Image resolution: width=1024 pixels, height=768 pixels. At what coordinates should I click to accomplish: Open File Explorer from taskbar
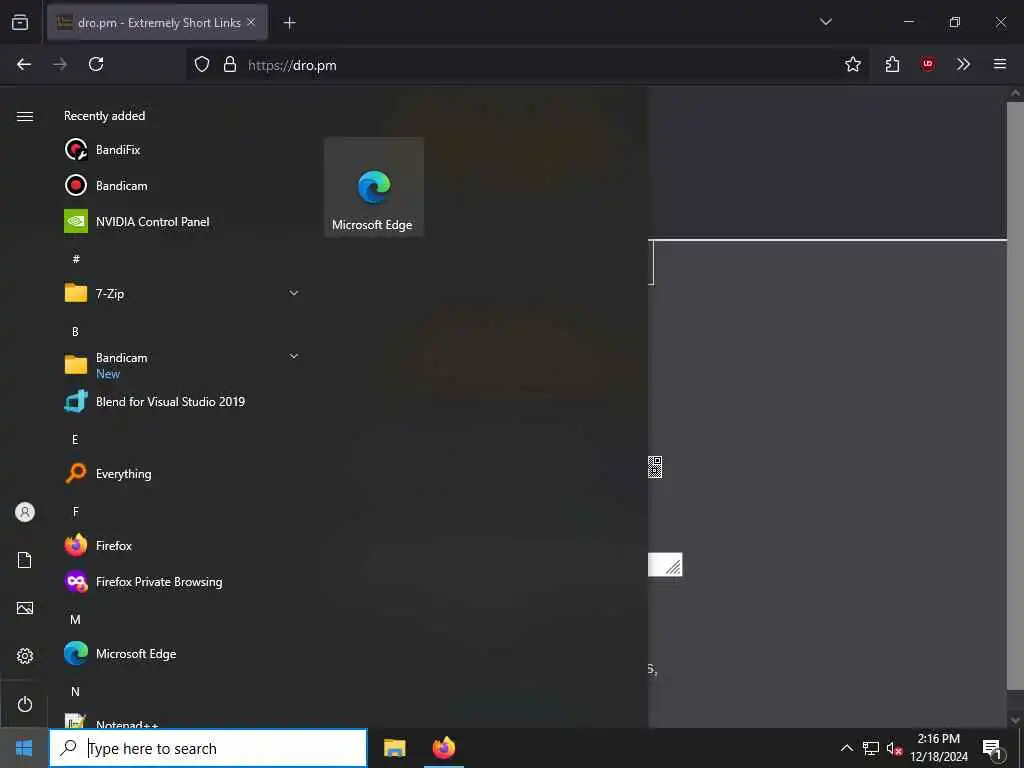point(394,748)
